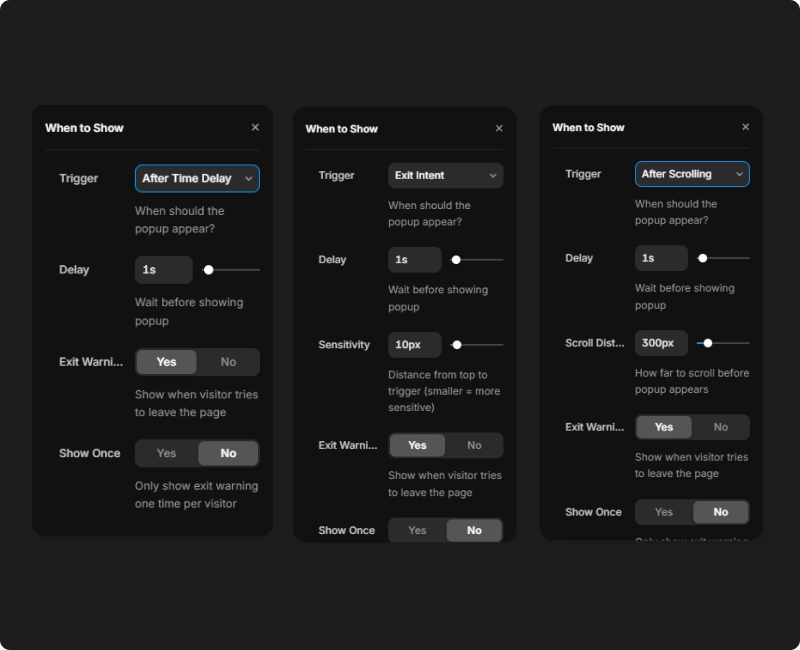Expand the Exit Intent trigger dropdown

pyautogui.click(x=445, y=176)
